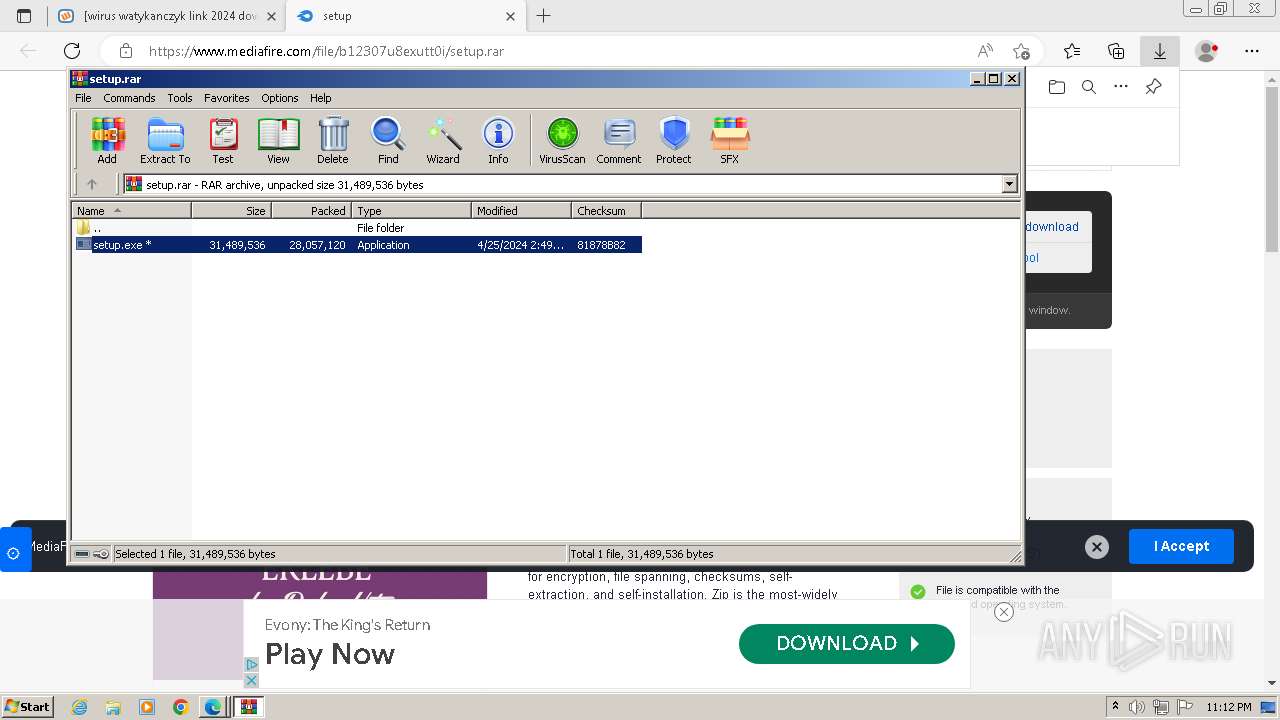Click the Extract To toolbar icon
Screen dimensions: 1280x720
pyautogui.click(x=165, y=140)
